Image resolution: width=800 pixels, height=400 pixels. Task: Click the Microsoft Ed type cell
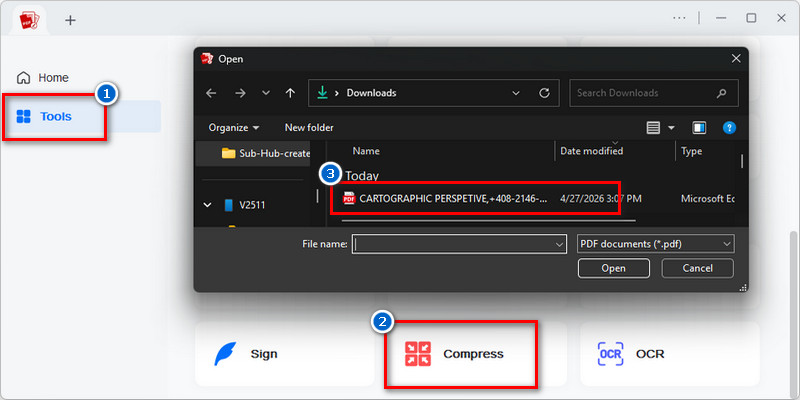point(707,198)
